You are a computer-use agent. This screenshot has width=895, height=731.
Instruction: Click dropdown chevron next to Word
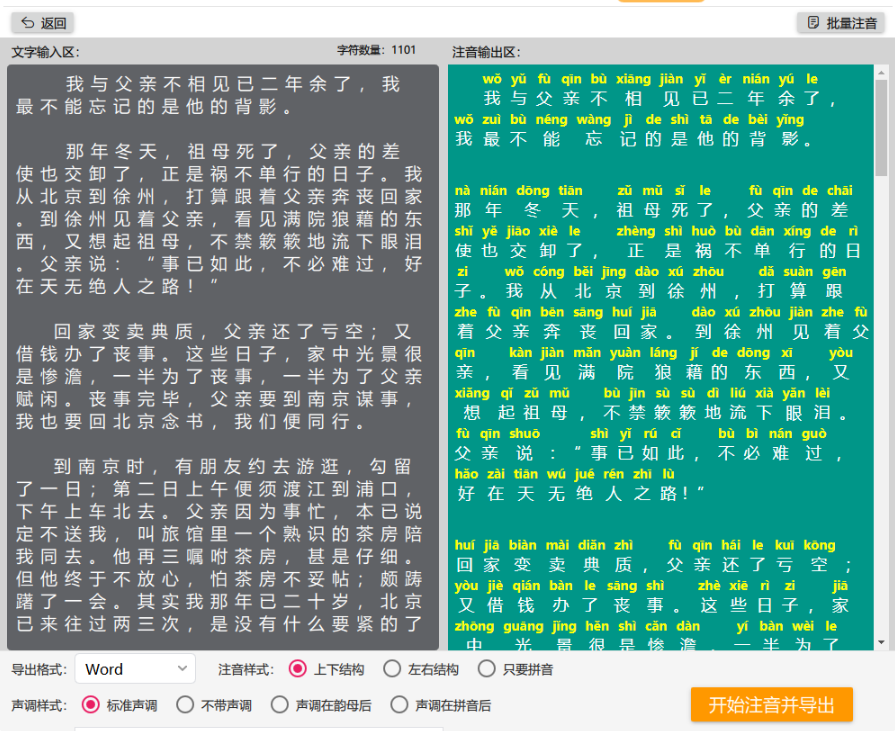coord(182,668)
